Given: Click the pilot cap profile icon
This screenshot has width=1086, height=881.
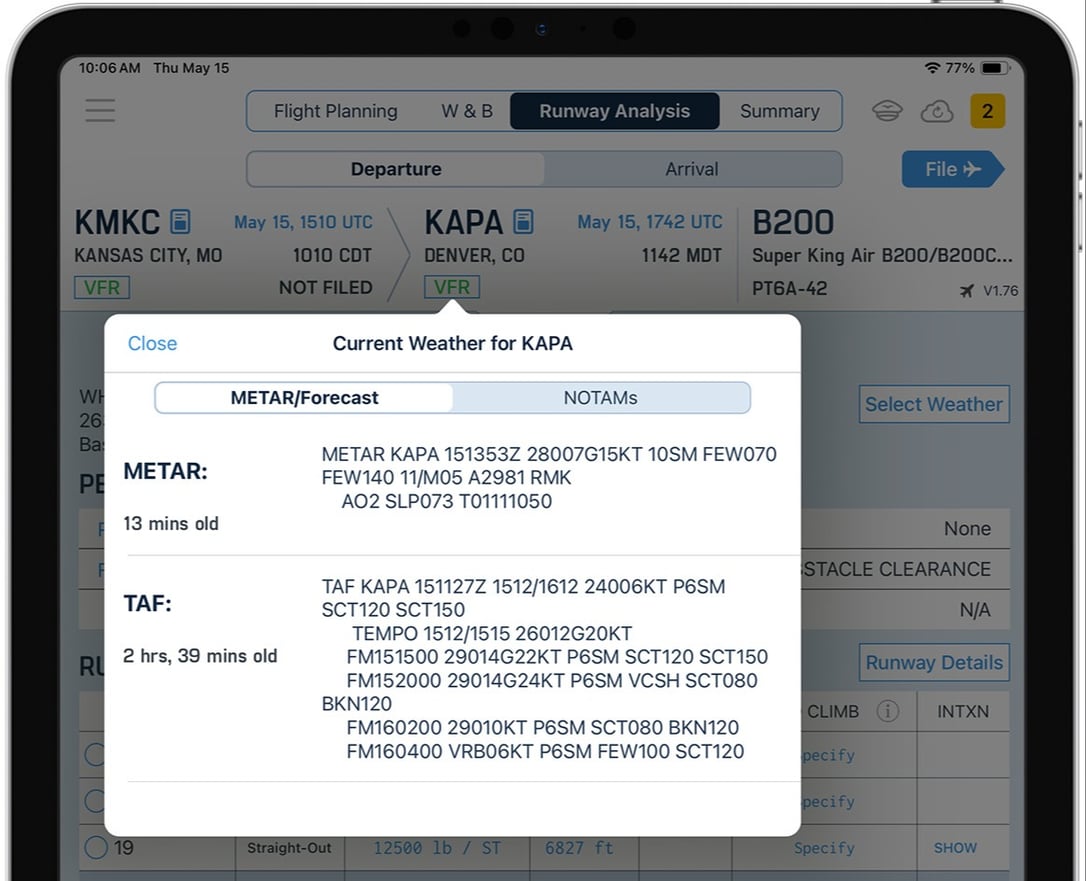Looking at the screenshot, I should pos(887,111).
